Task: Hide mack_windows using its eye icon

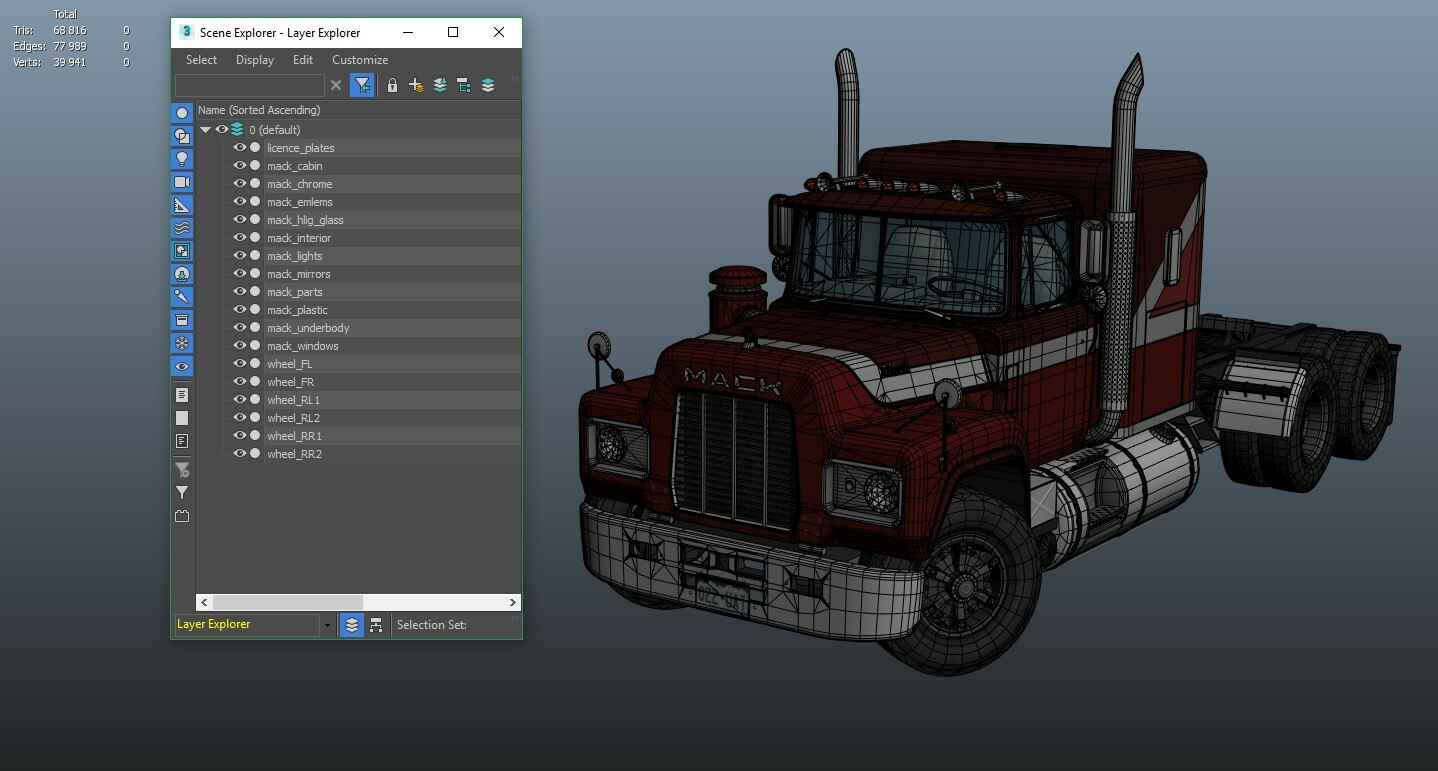Action: coord(240,345)
